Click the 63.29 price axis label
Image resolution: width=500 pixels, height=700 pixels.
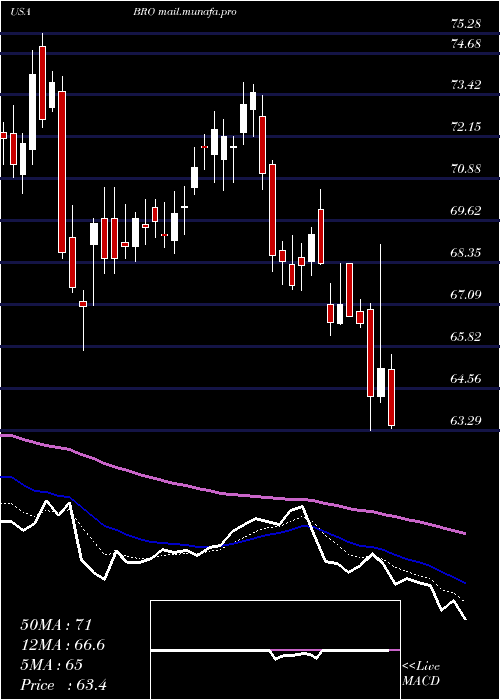pos(466,421)
